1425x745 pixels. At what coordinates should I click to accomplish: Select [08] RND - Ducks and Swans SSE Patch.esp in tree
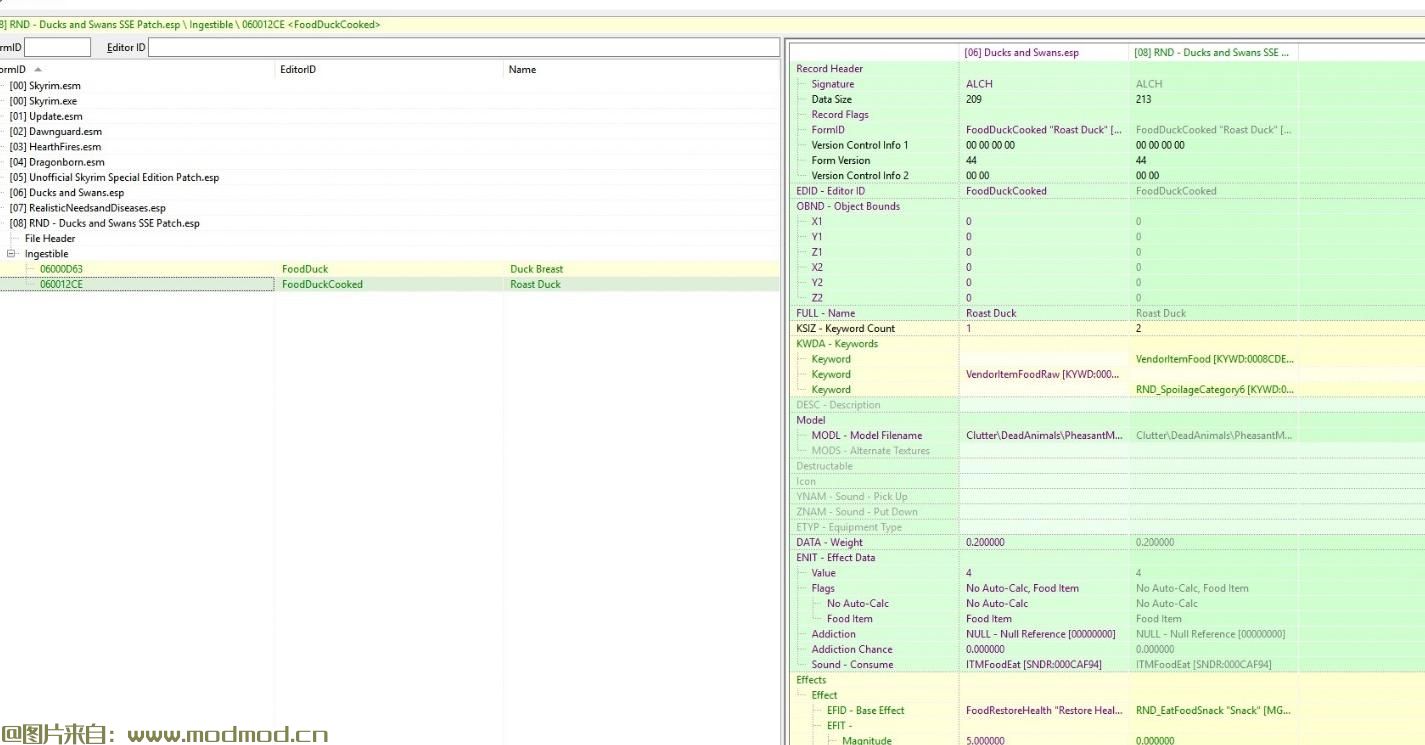click(105, 223)
